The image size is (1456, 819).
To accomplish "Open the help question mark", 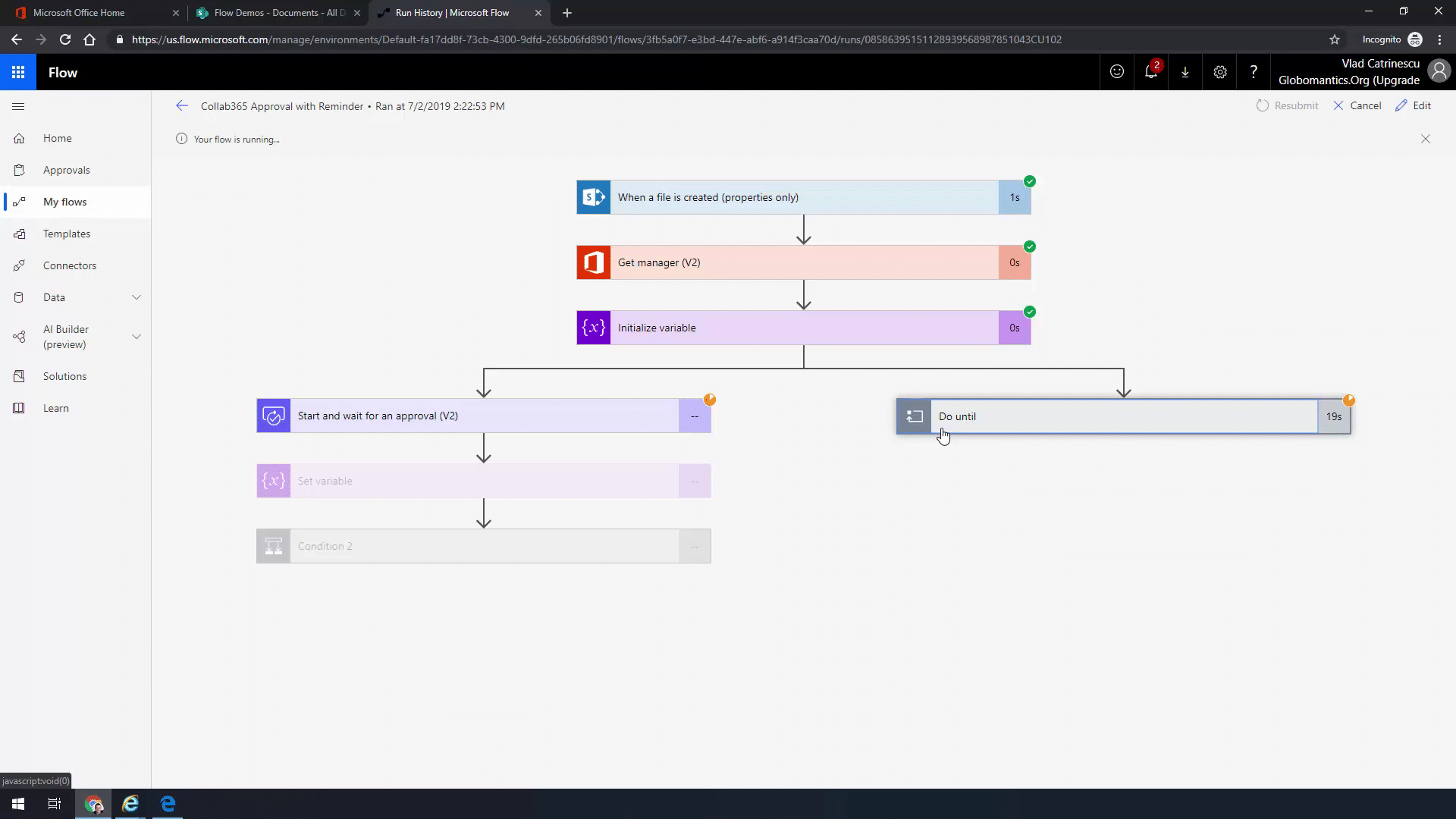I will (x=1254, y=72).
